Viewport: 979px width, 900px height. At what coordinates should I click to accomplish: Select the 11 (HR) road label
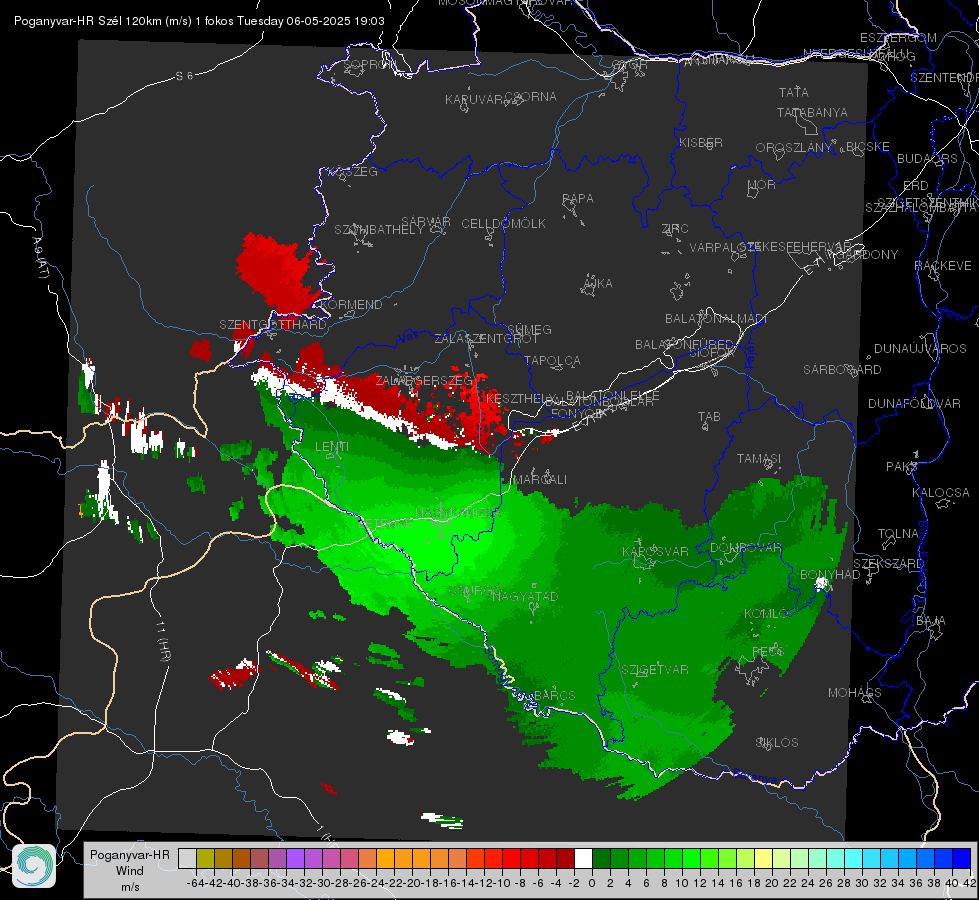[163, 641]
